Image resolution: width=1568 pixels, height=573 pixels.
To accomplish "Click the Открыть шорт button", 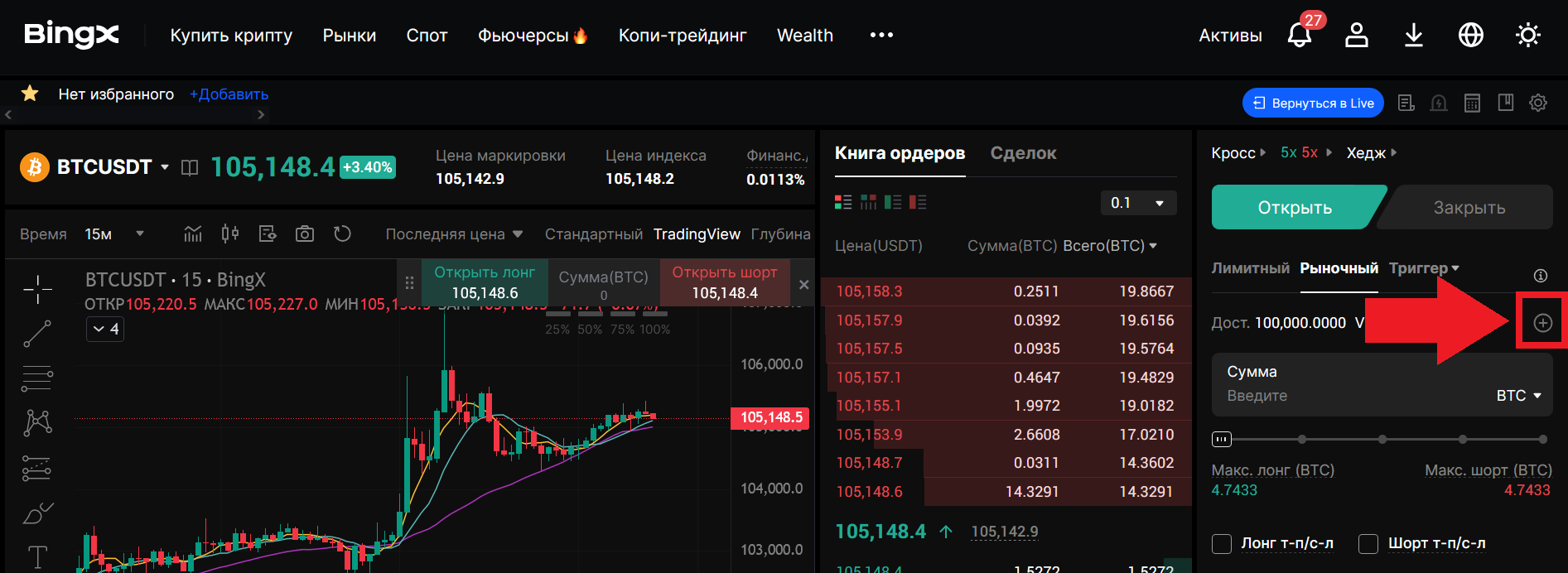I will (x=724, y=282).
